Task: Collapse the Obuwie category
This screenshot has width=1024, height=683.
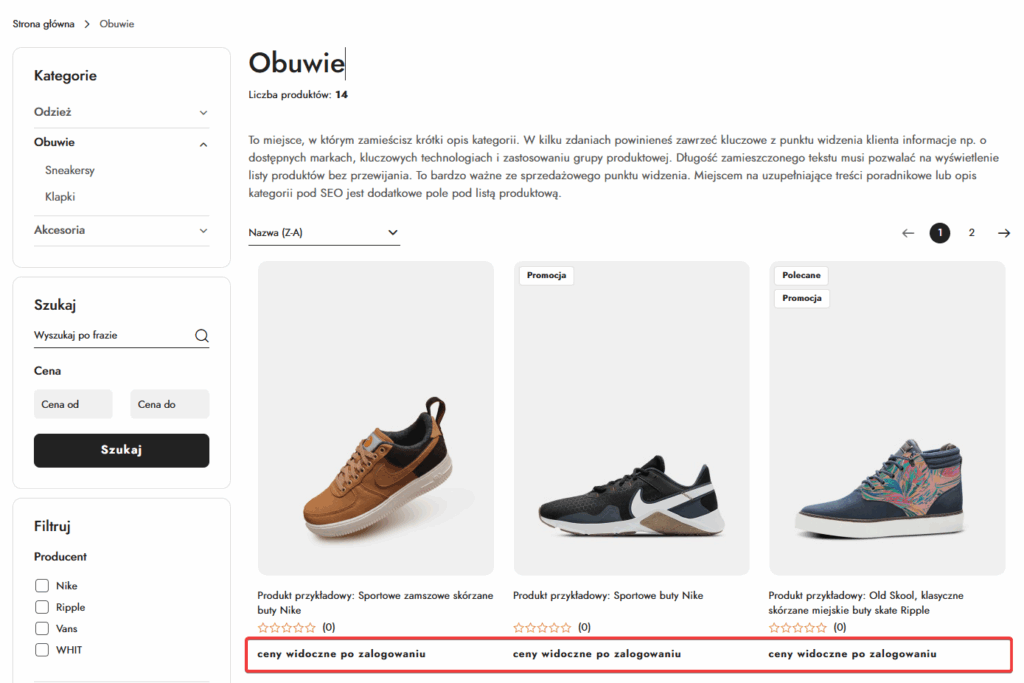Action: pos(203,143)
